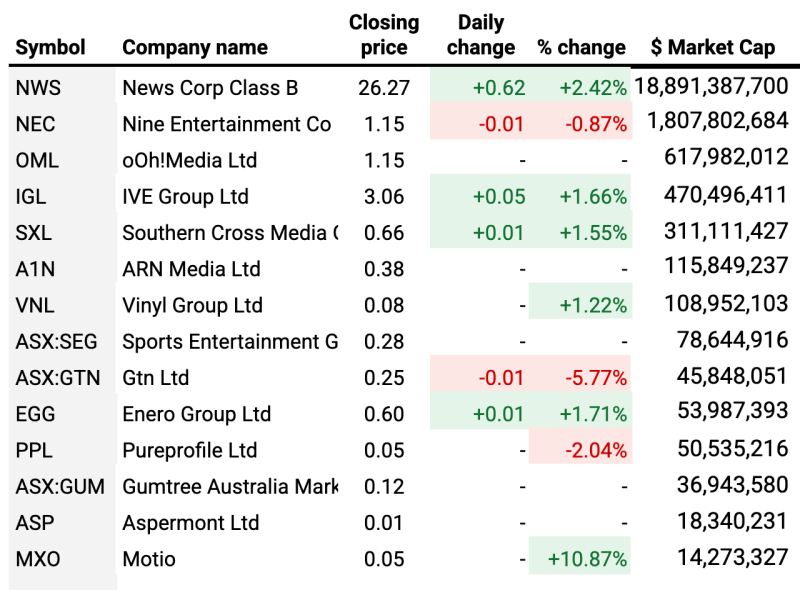Select the ASX:SEG symbol cell
The height and width of the screenshot is (590, 800).
pos(54,342)
